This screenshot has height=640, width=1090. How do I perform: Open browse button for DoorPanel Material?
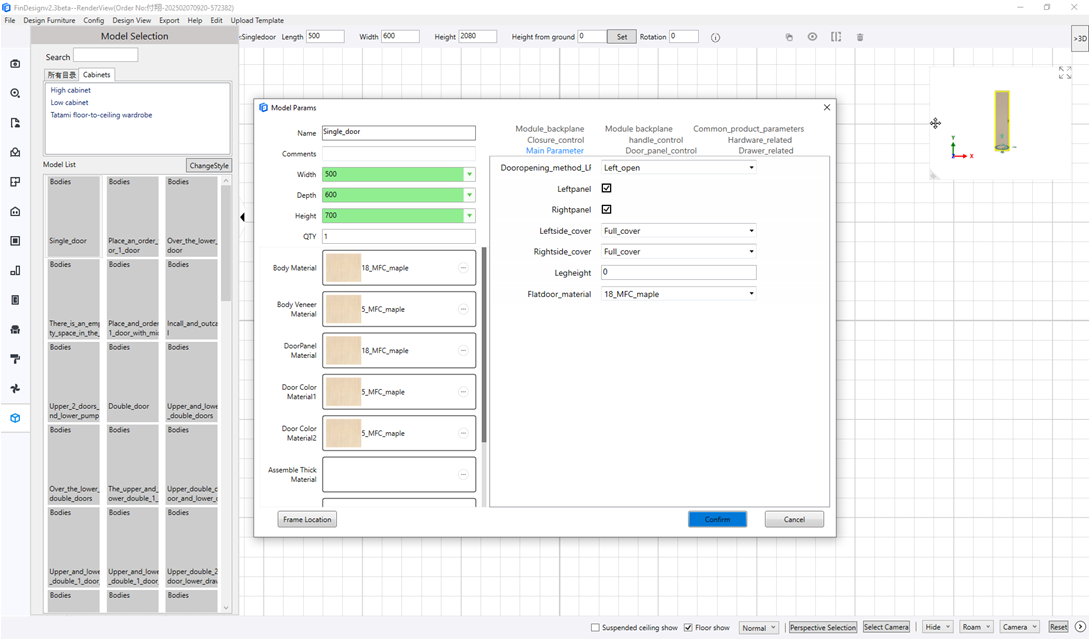[x=463, y=350]
